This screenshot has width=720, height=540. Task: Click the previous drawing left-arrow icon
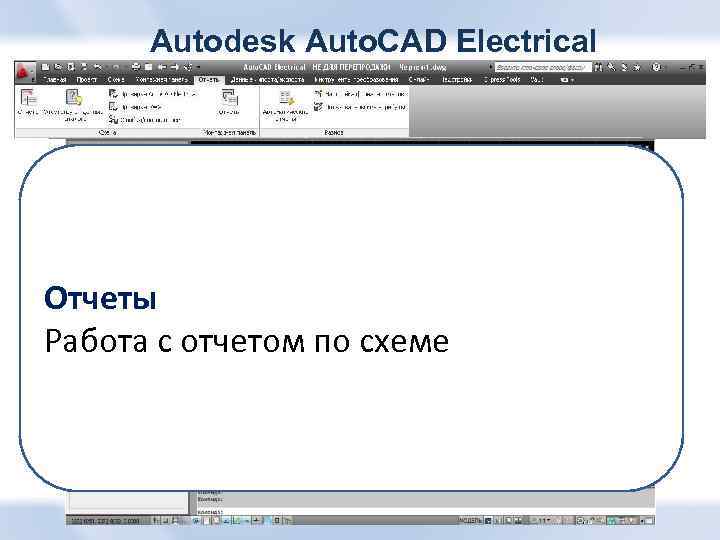pos(162,67)
